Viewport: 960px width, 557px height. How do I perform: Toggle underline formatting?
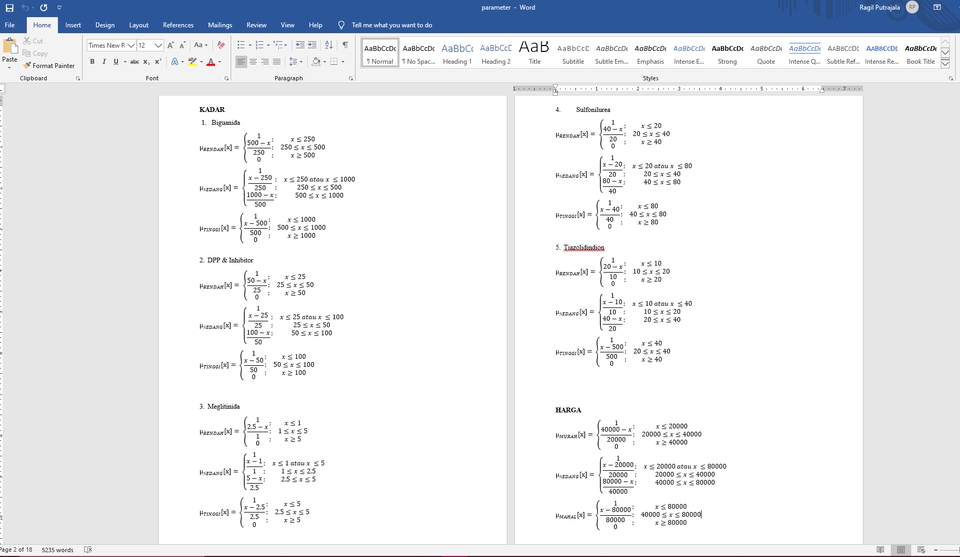[116, 62]
